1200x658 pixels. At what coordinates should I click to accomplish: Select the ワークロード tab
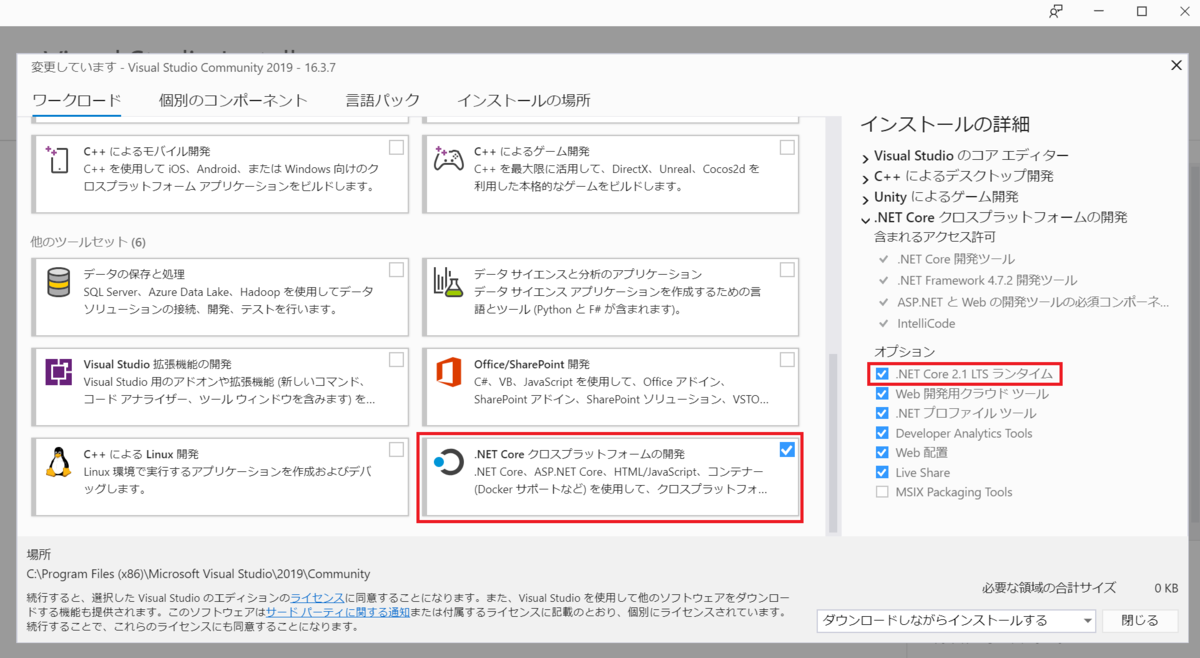click(77, 100)
